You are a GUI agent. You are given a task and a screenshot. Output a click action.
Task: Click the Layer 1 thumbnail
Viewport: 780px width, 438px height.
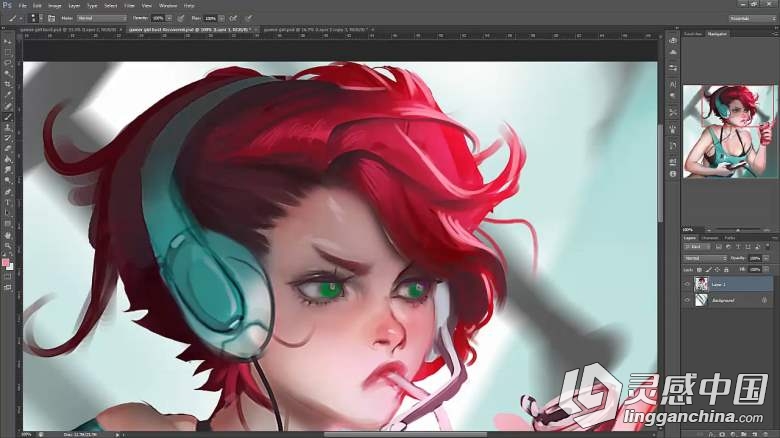(701, 284)
